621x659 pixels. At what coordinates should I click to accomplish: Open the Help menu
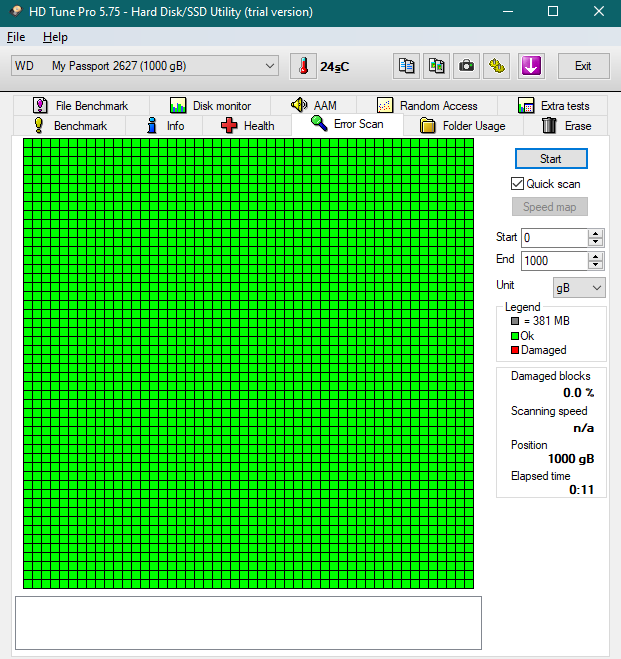point(55,37)
